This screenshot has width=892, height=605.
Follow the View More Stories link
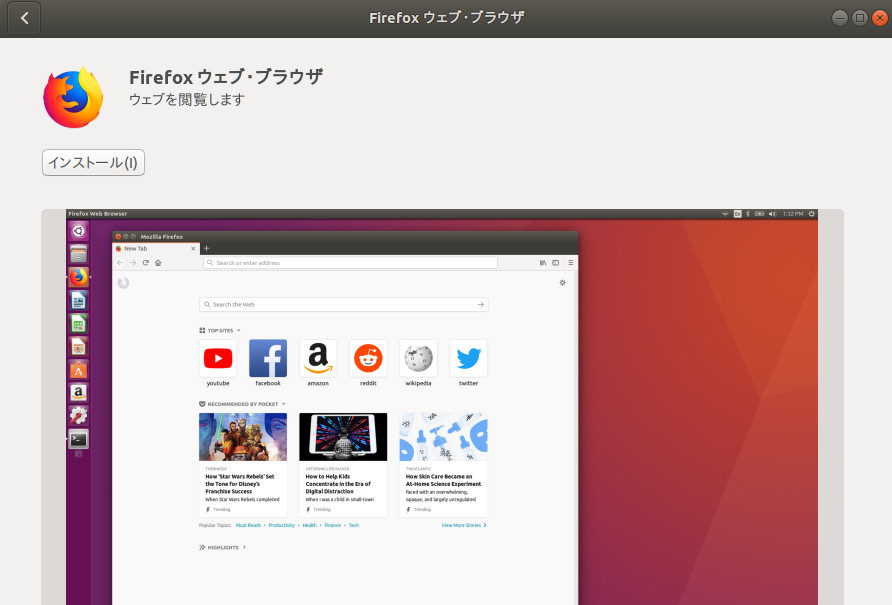tap(461, 525)
